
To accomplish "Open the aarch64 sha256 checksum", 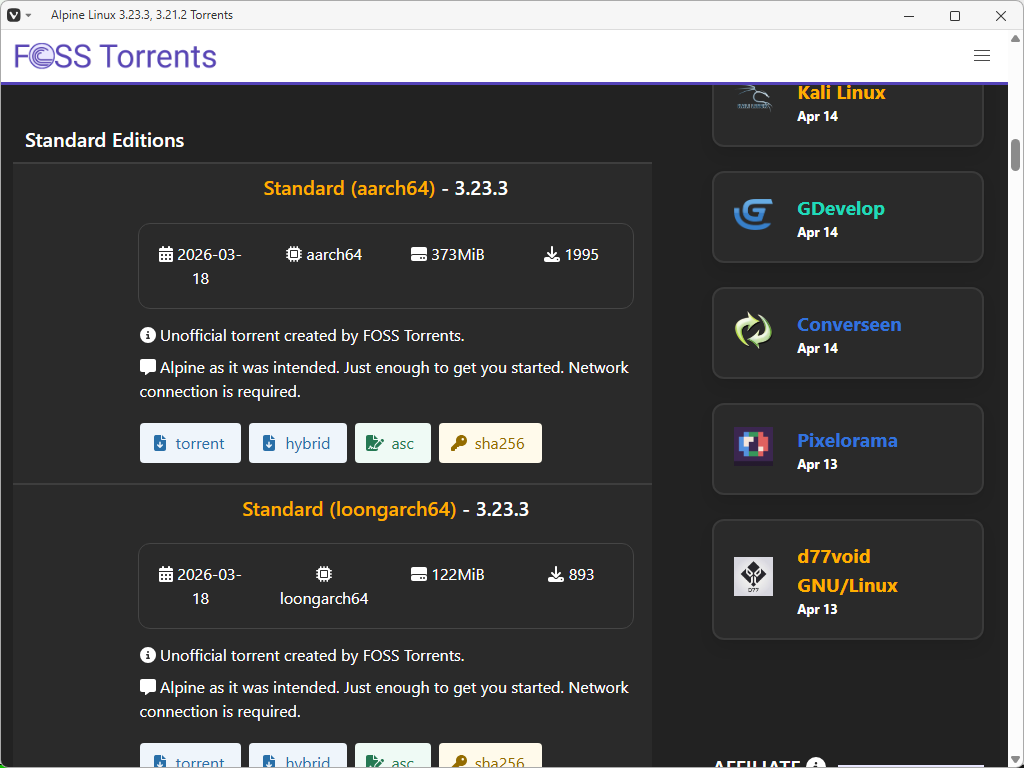I will click(x=490, y=443).
